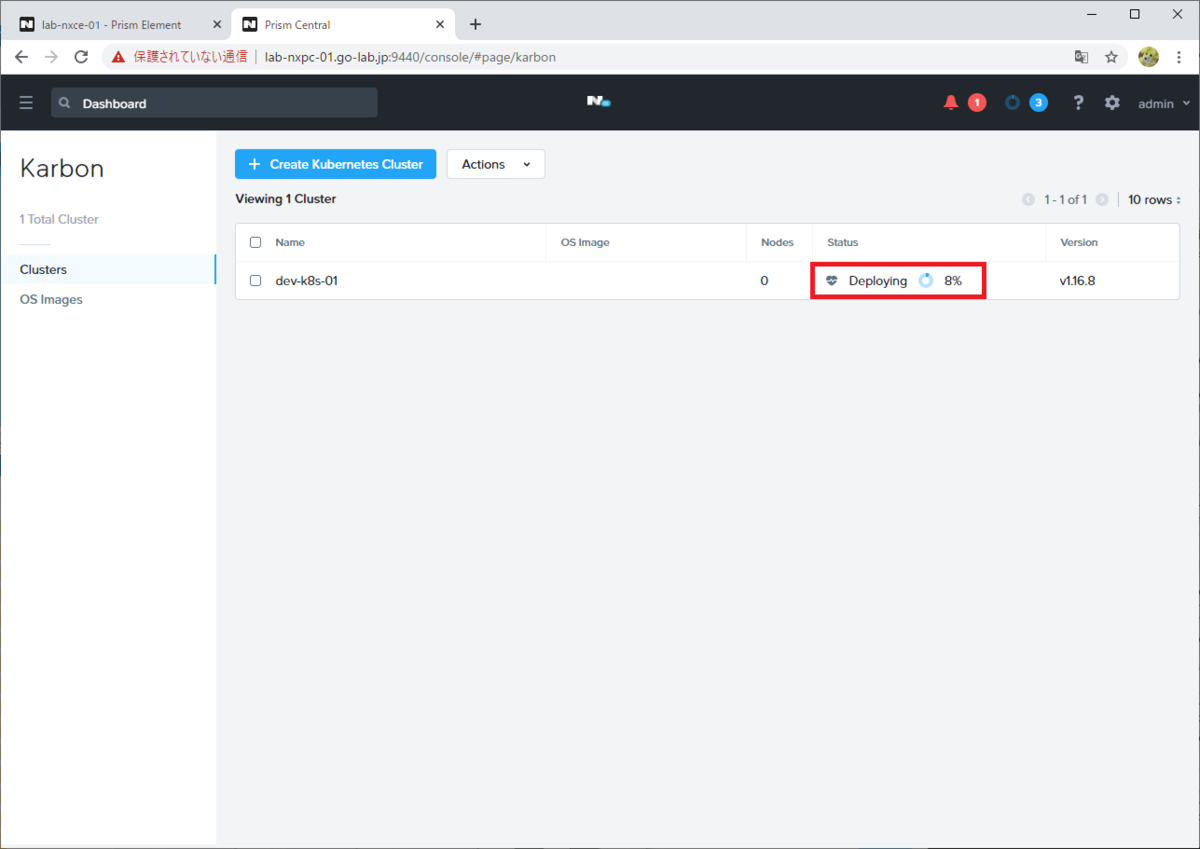The image size is (1200, 849).
Task: Click the blue tasks count badge
Action: click(x=1039, y=103)
